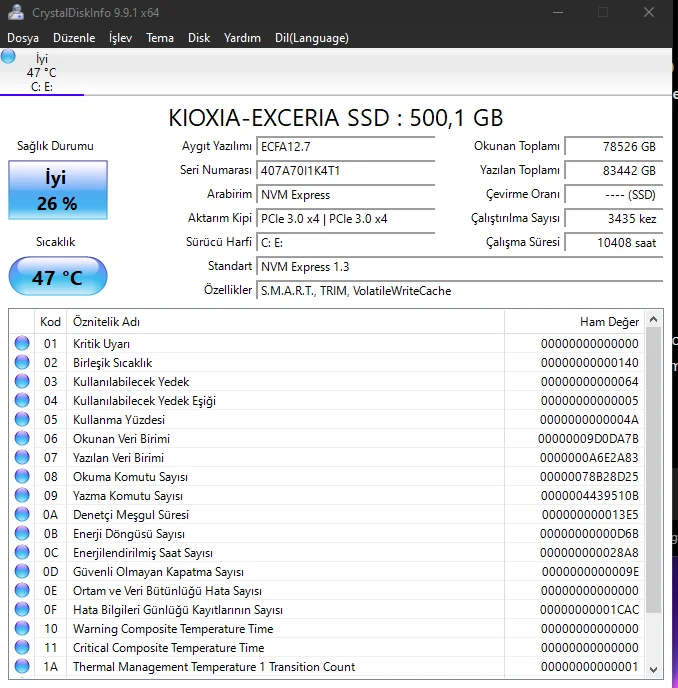Click status orb for Kullanılabilecek Yedek row
The width and height of the screenshot is (678, 688).
point(22,381)
